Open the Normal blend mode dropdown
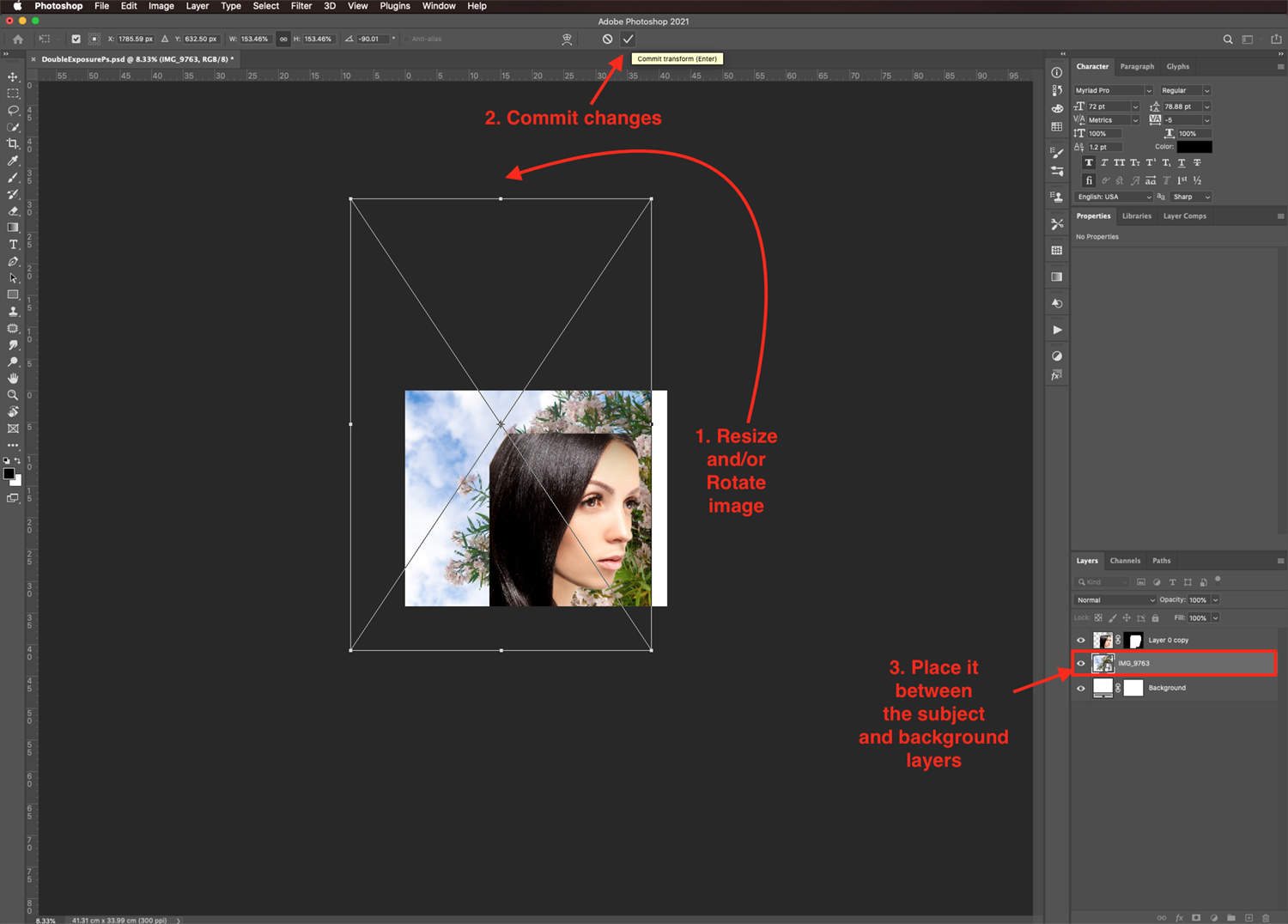This screenshot has height=924, width=1288. pyautogui.click(x=1115, y=600)
